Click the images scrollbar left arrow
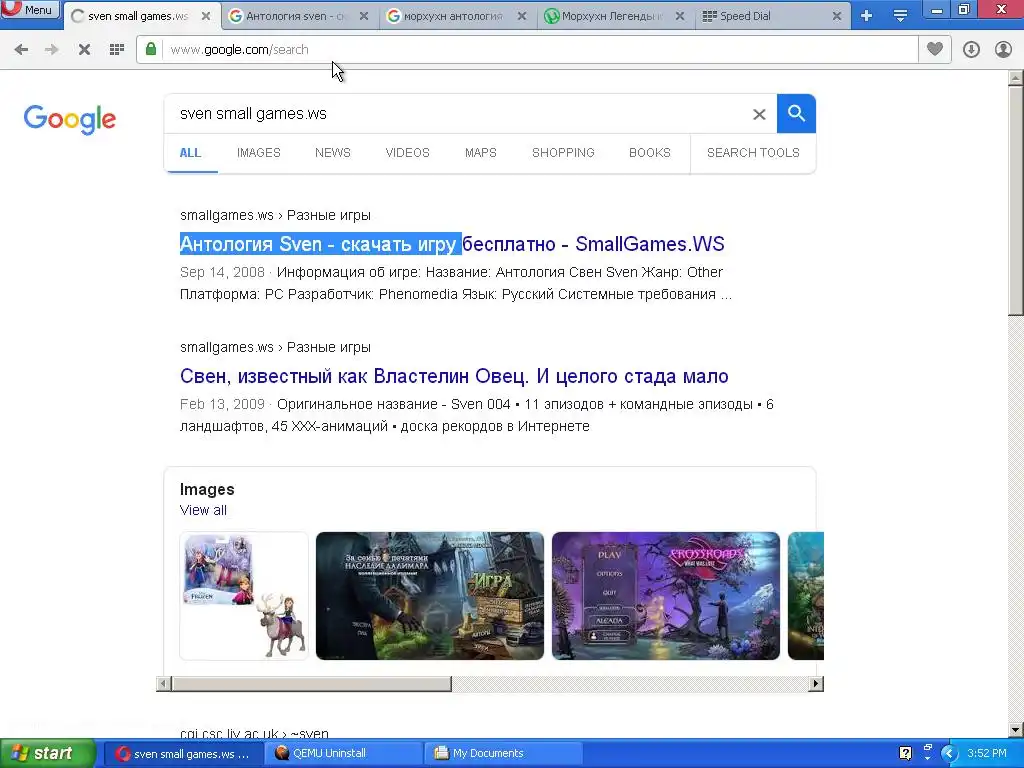The image size is (1024, 768). 164,684
